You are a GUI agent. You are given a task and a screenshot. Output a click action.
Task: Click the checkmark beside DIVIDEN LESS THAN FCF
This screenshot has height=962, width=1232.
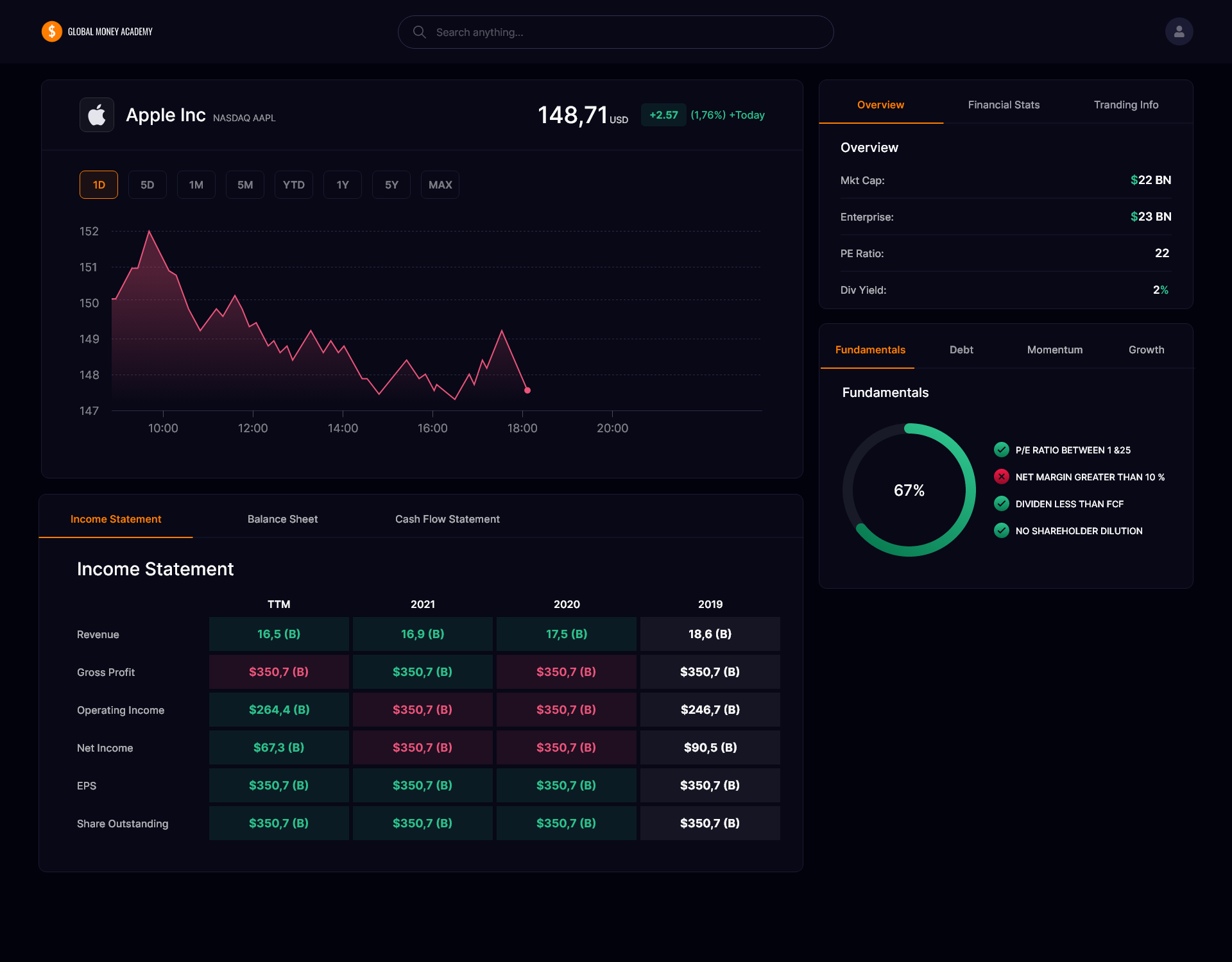[1002, 503]
